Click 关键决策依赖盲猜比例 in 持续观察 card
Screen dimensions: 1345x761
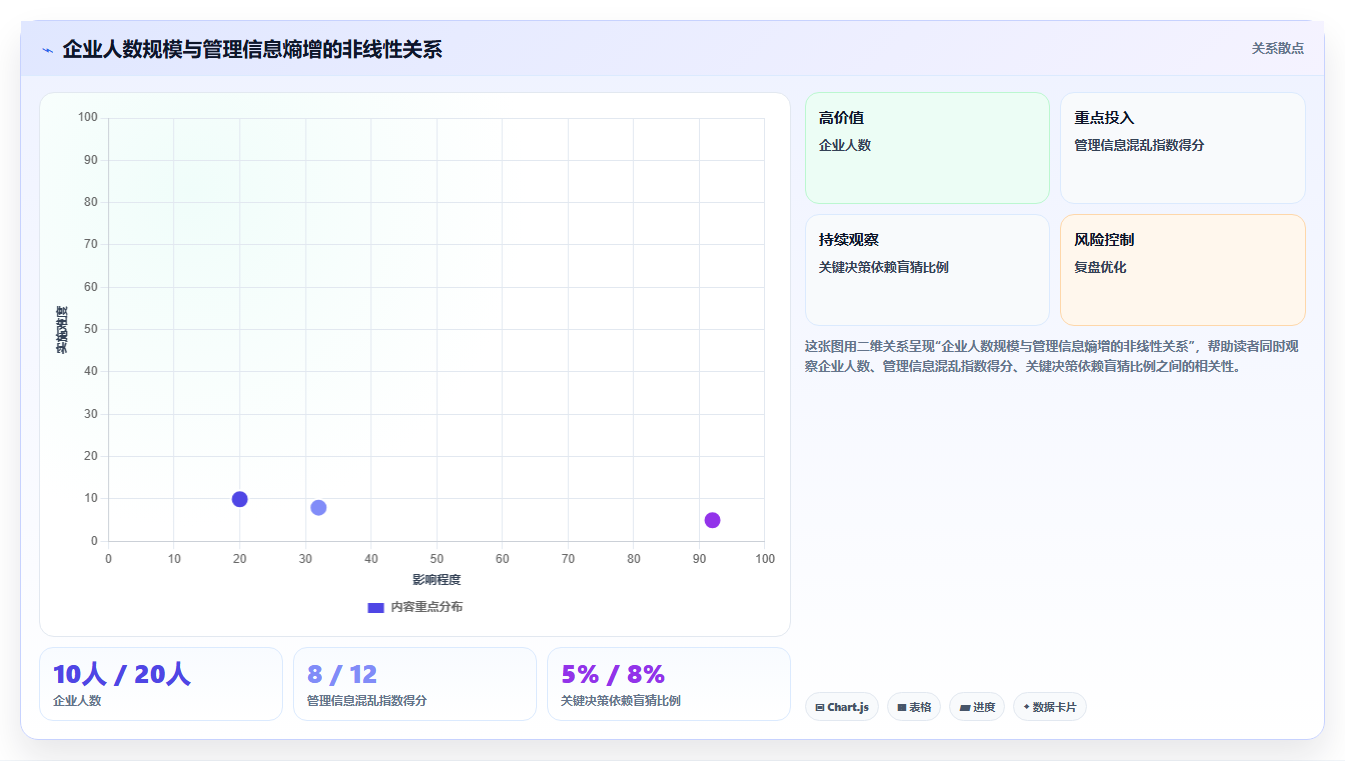[883, 267]
